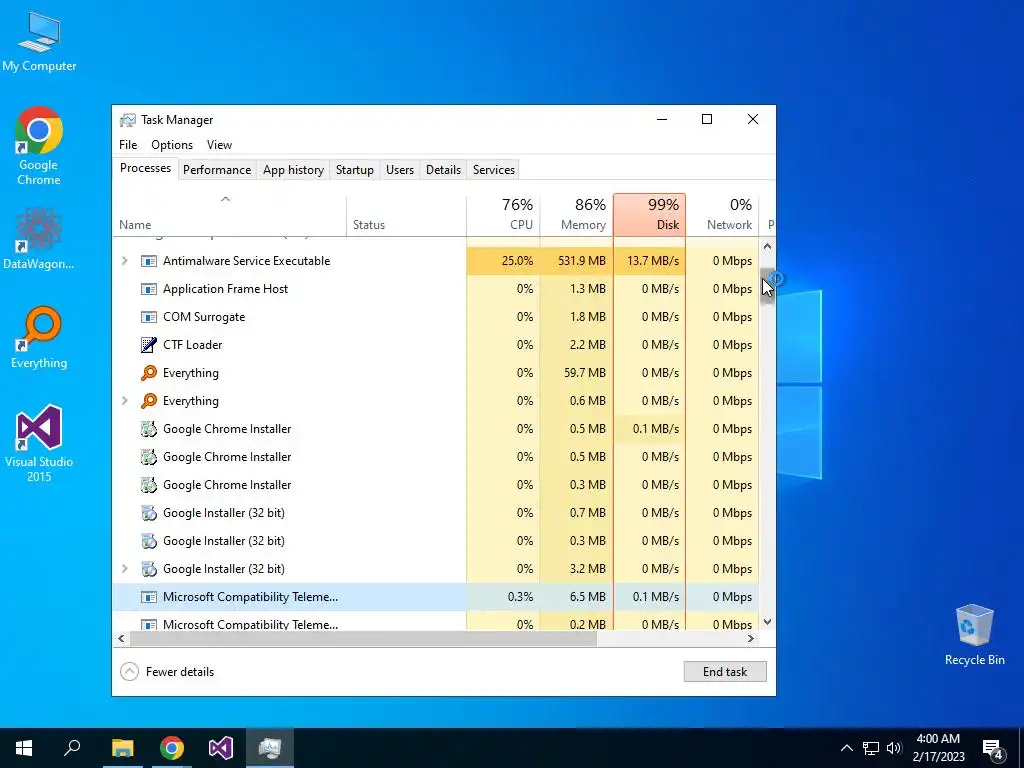The image size is (1024, 768).
Task: Click CTF Loader process icon
Action: pyautogui.click(x=149, y=345)
